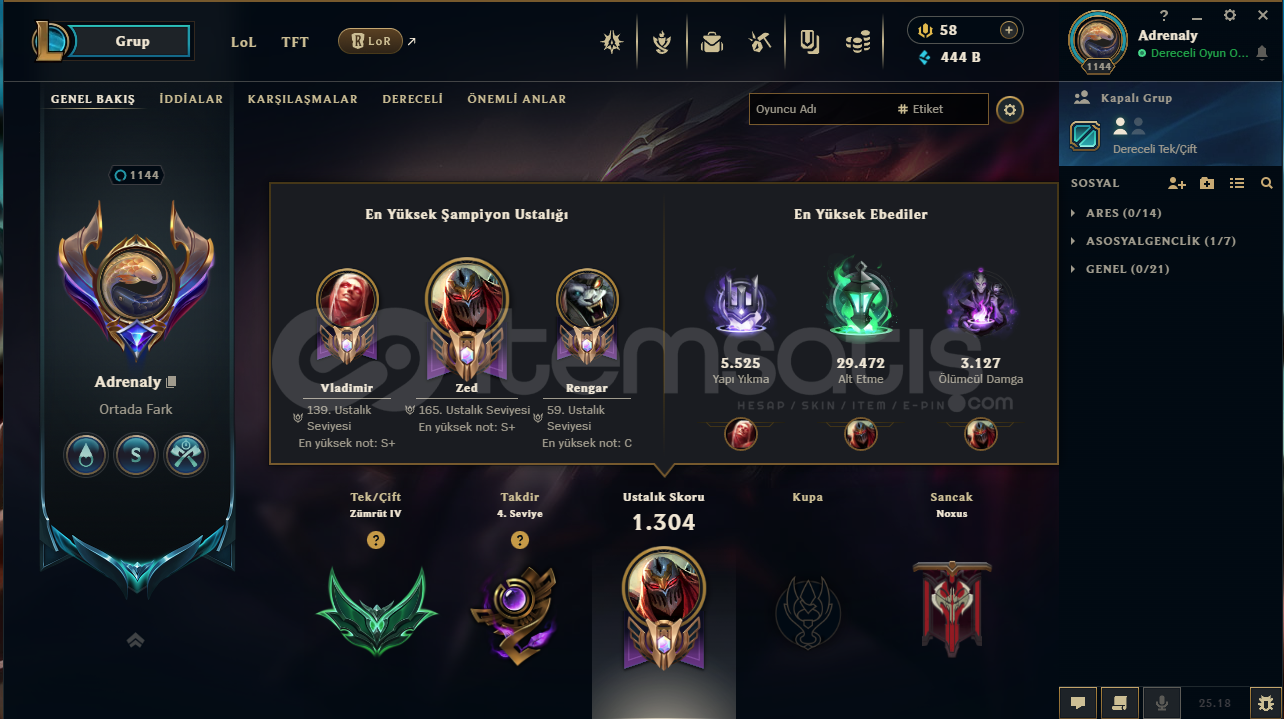The image size is (1284, 719).
Task: Click the Oyuncu Adı search field
Action: tap(818, 109)
